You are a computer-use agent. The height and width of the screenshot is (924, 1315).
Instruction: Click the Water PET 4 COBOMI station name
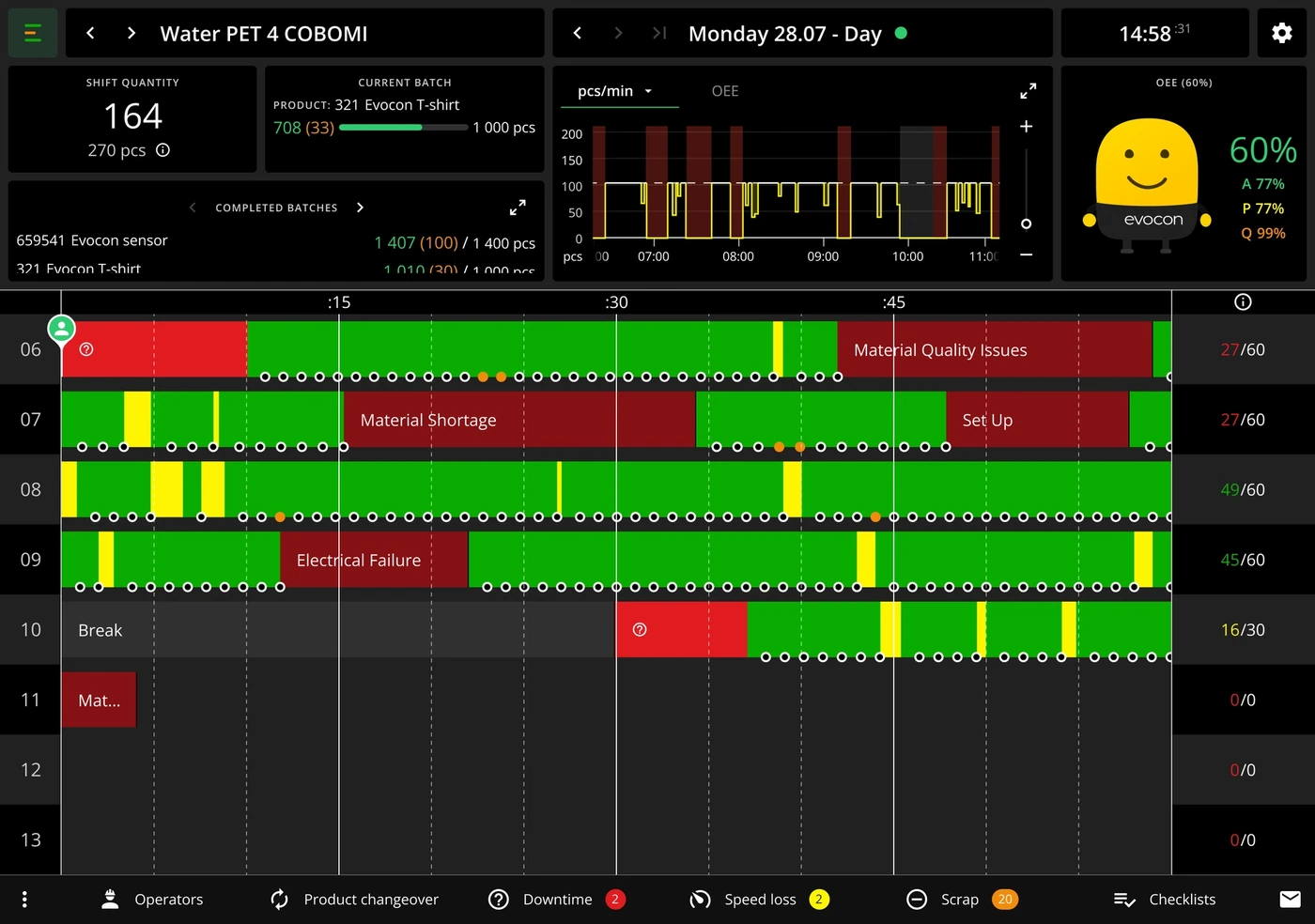[264, 34]
